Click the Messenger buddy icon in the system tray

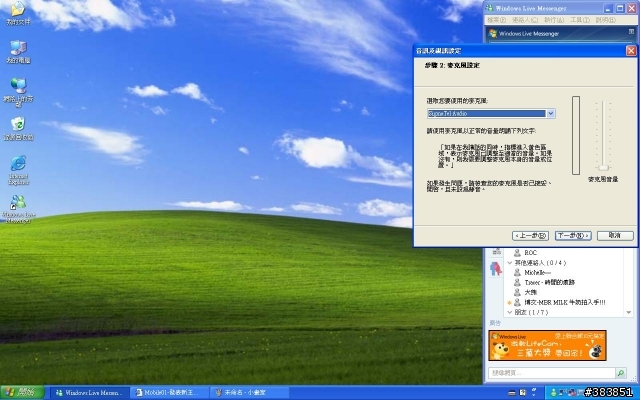pyautogui.click(x=553, y=393)
